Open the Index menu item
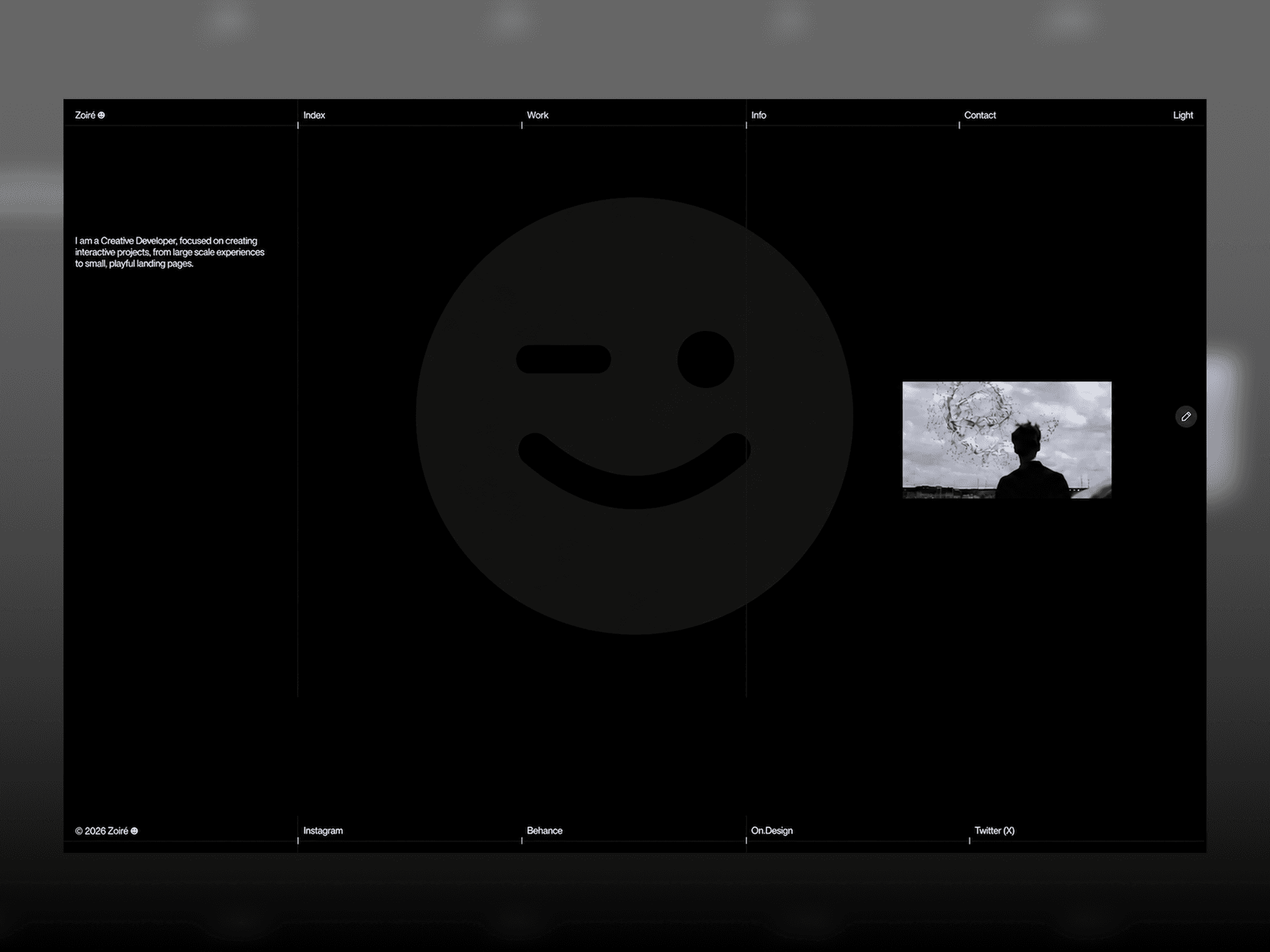This screenshot has height=952, width=1270. click(314, 115)
